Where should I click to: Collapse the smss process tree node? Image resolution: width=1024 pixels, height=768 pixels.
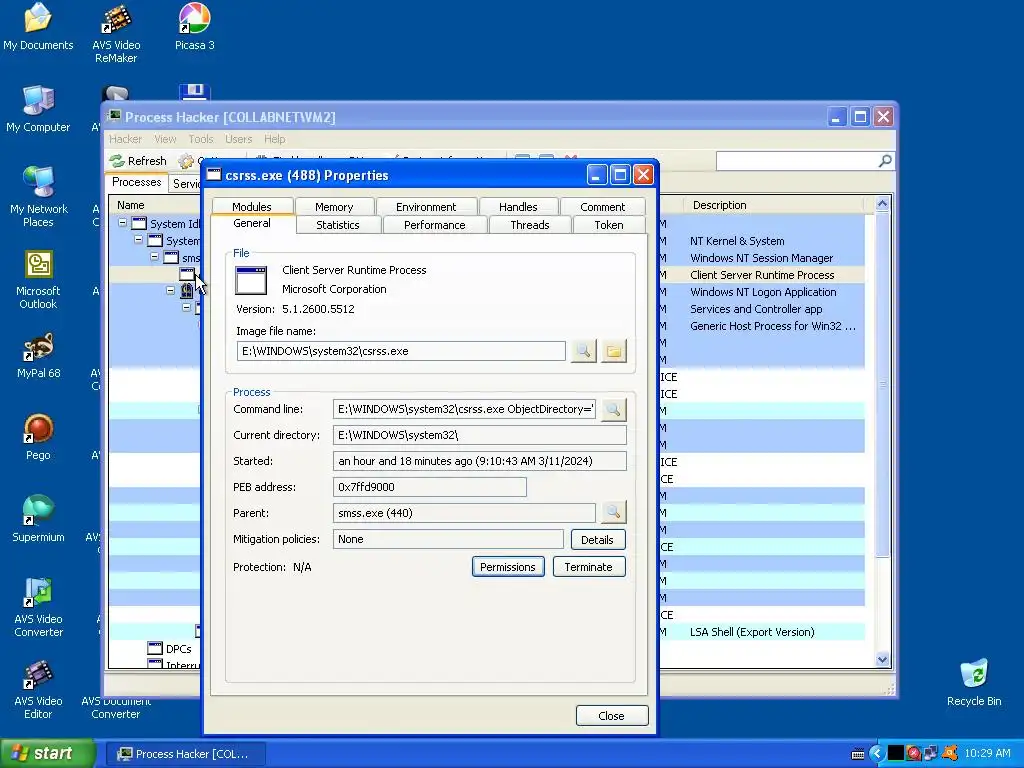pyautogui.click(x=155, y=257)
